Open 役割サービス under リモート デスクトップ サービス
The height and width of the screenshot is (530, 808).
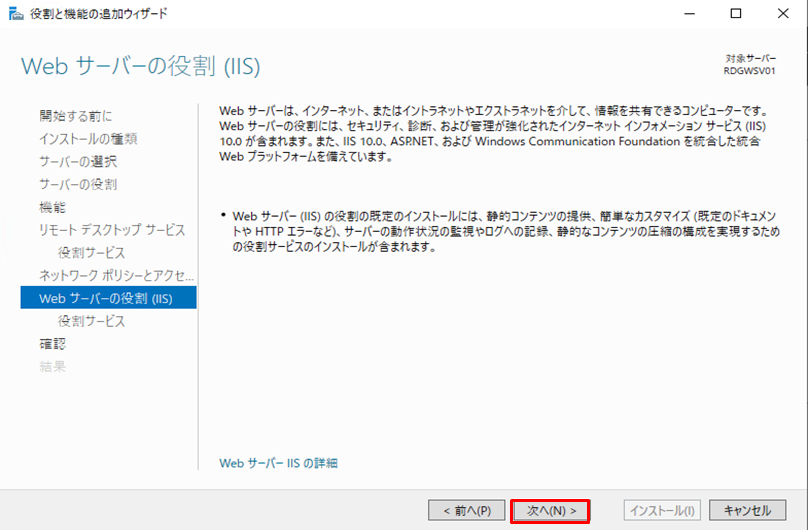(x=91, y=253)
